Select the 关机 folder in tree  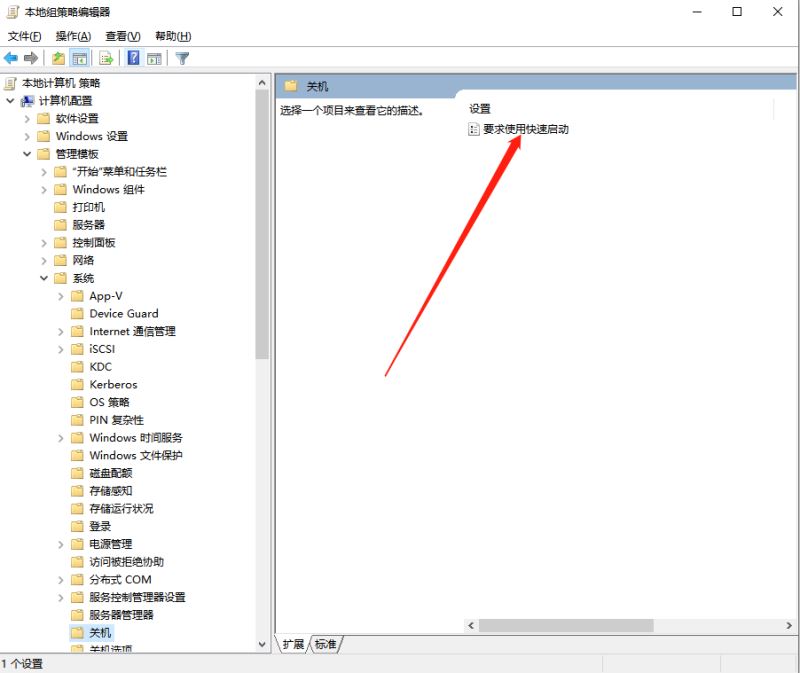(100, 633)
